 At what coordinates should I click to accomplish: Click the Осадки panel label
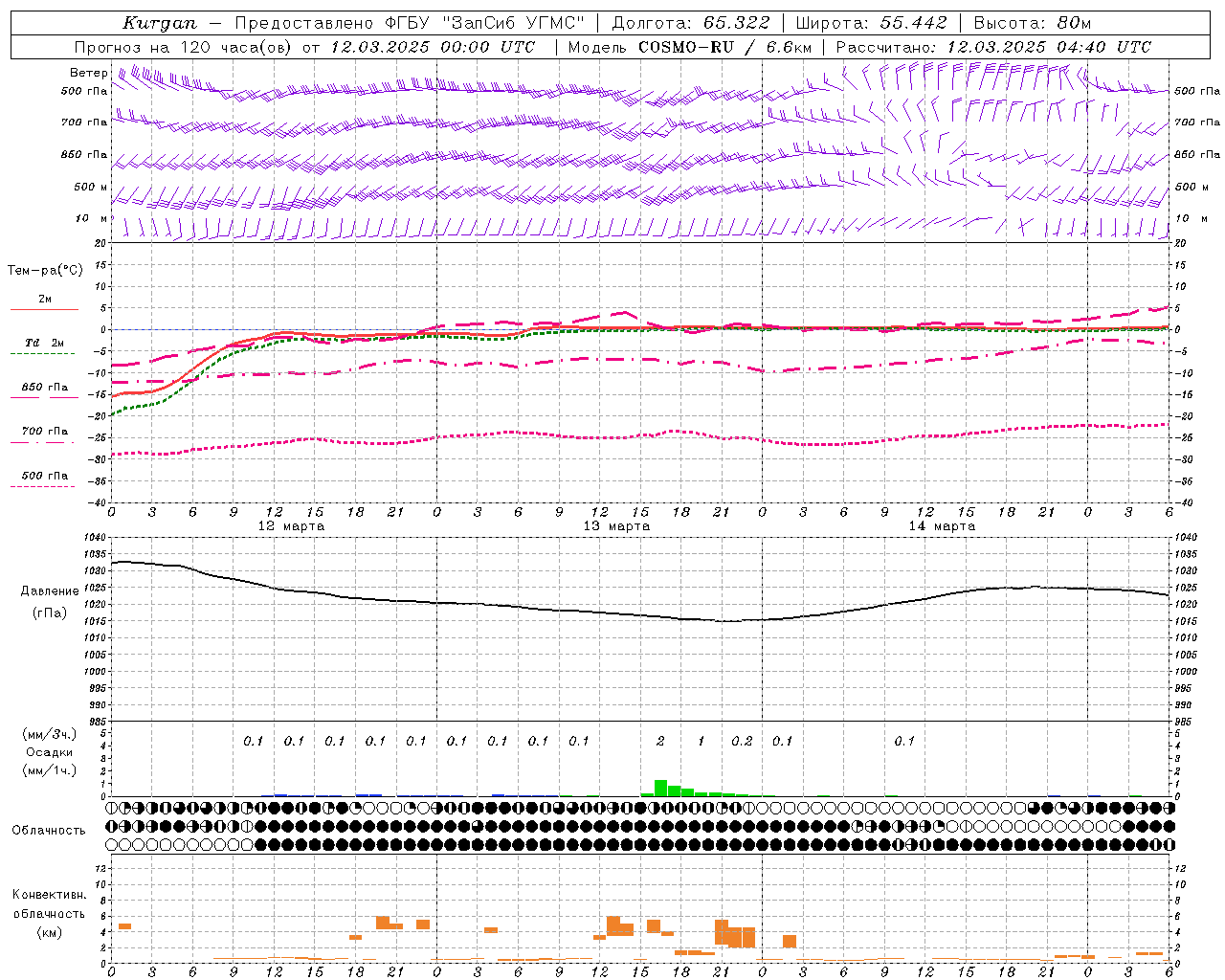(x=49, y=752)
